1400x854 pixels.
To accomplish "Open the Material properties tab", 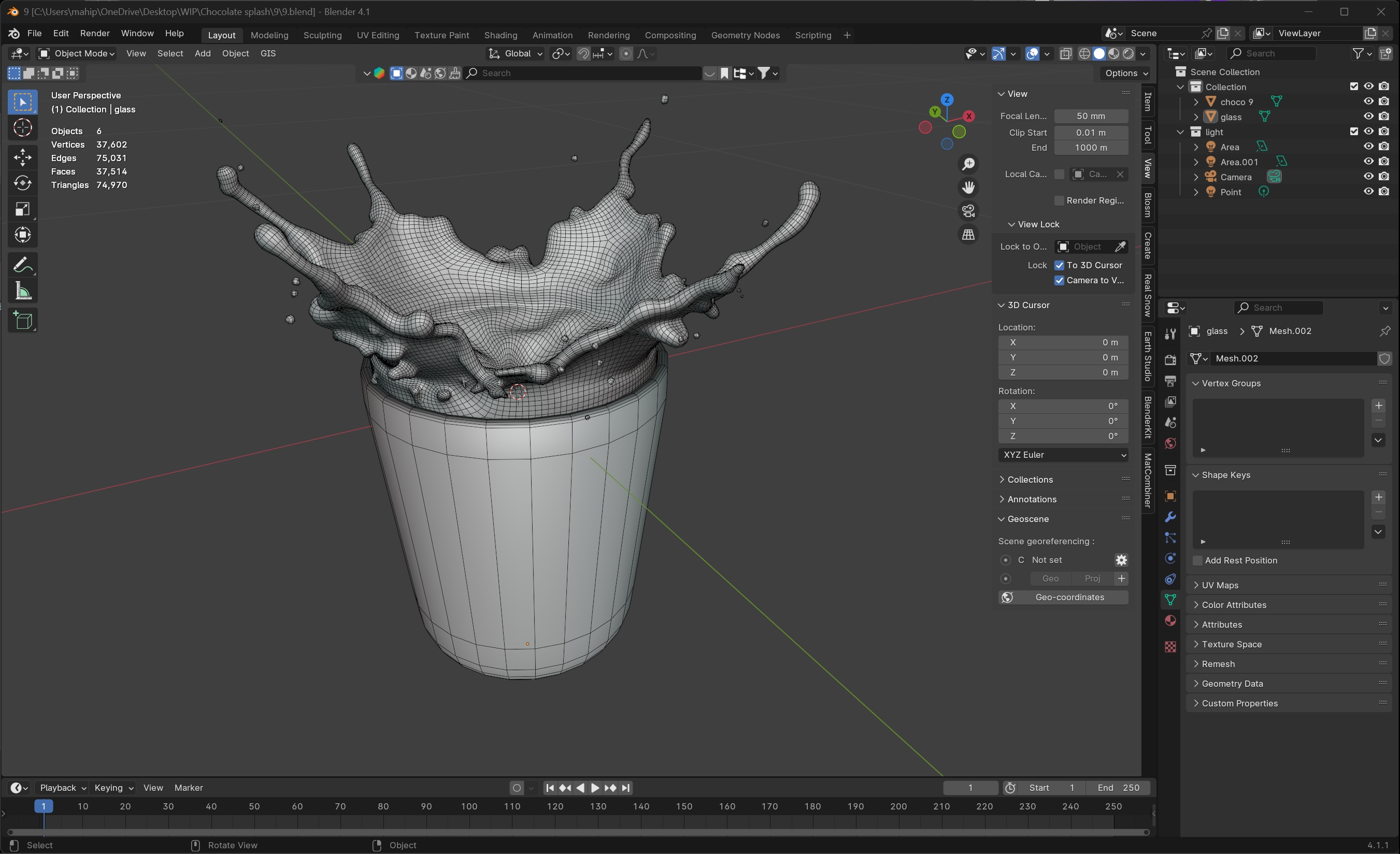I will pos(1170,620).
